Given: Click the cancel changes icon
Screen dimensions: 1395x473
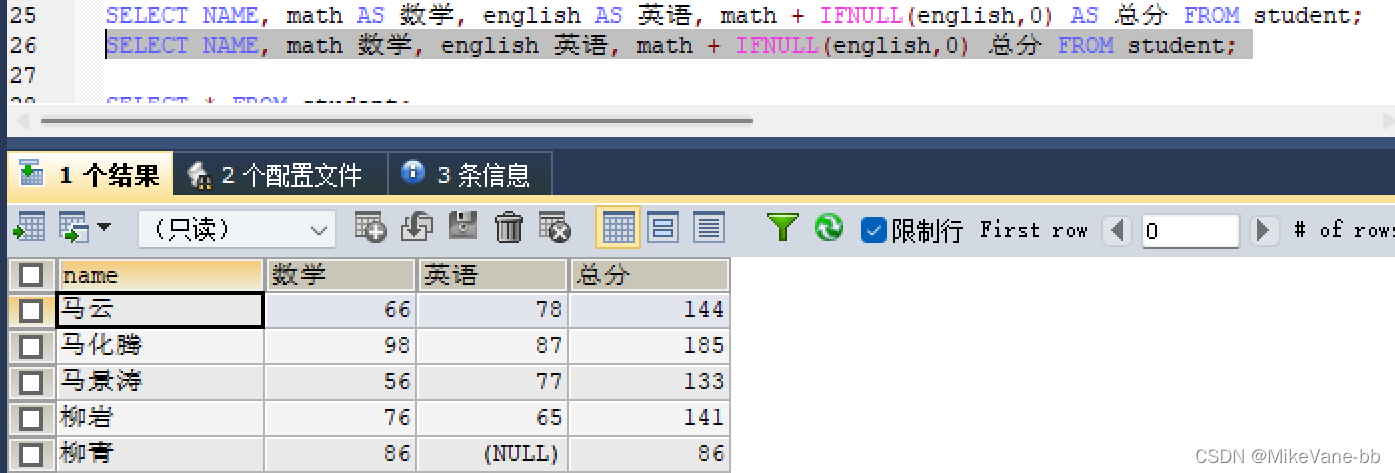Looking at the screenshot, I should coord(554,228).
